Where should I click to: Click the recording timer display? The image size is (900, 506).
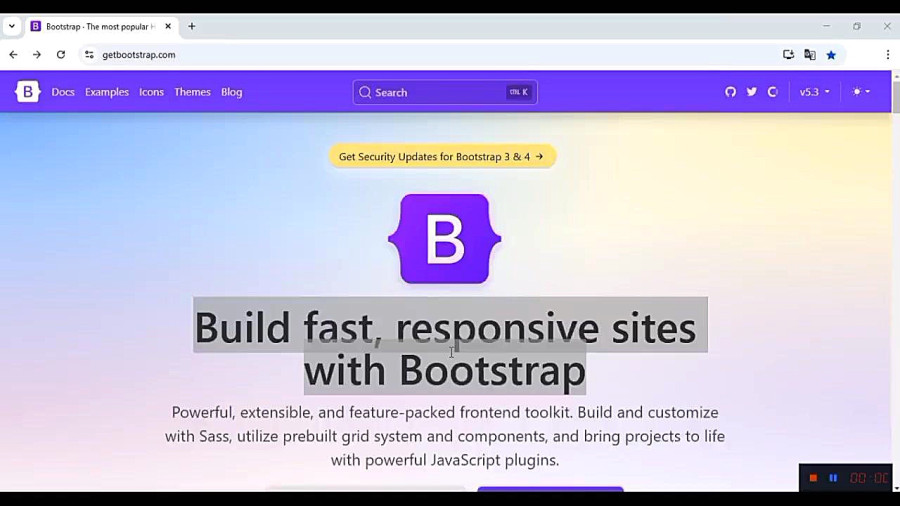point(870,478)
